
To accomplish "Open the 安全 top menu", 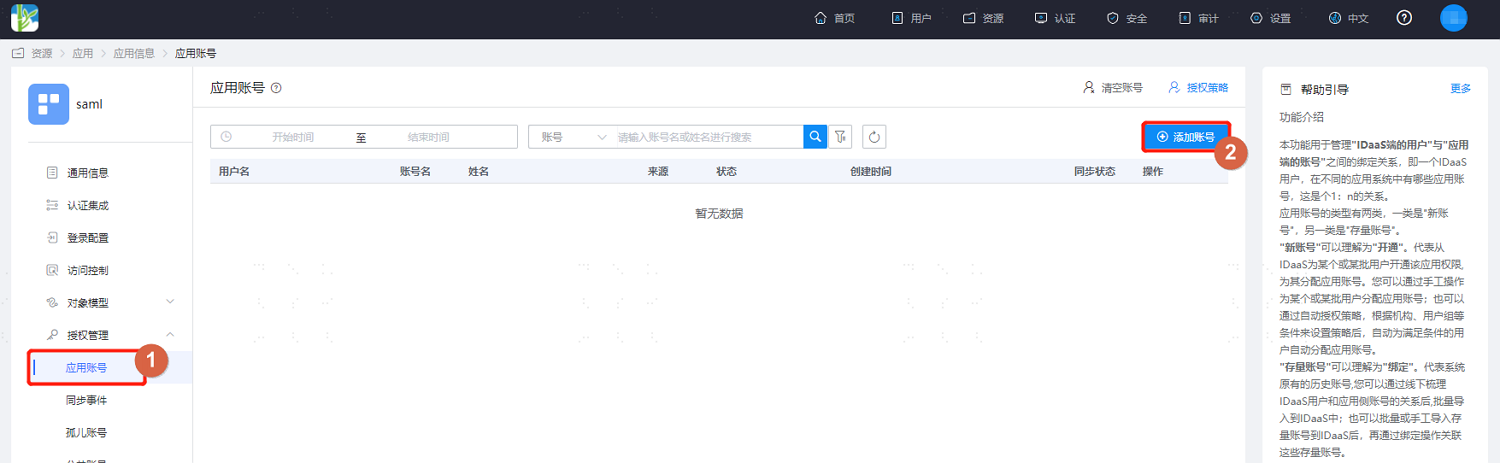I will (x=1127, y=18).
